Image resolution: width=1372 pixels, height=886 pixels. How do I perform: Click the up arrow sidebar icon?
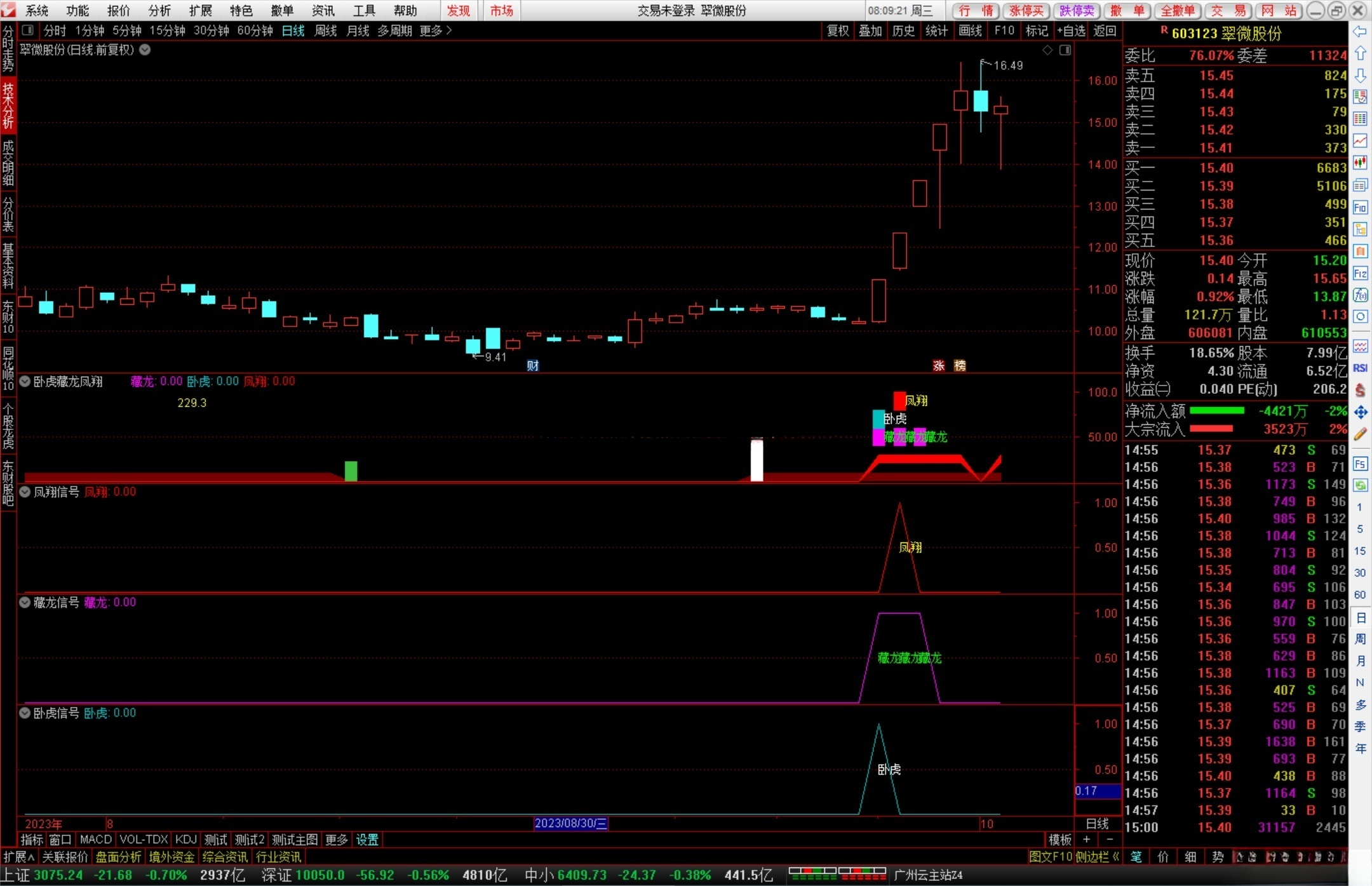pos(1360,54)
